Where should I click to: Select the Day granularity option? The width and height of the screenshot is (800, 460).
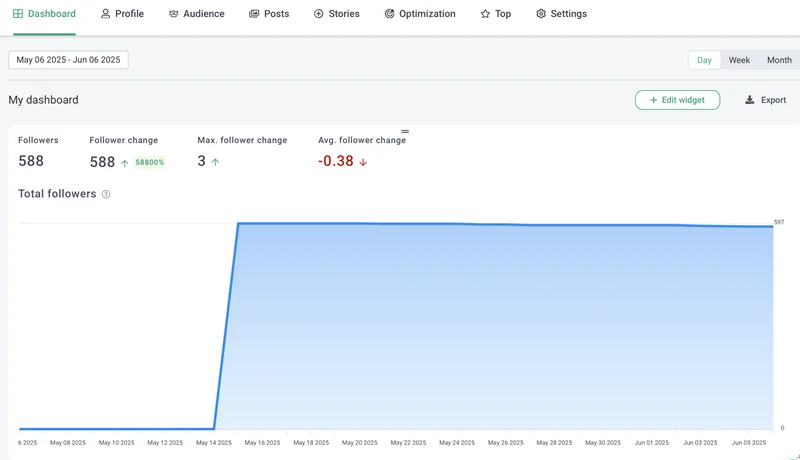[704, 60]
